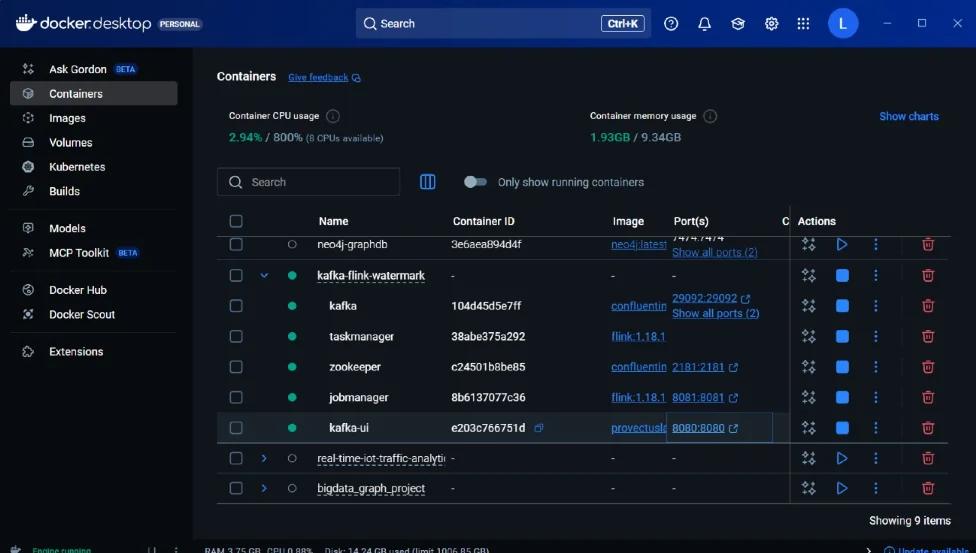
Task: Tick the taskmanager row checkbox
Action: [x=236, y=336]
